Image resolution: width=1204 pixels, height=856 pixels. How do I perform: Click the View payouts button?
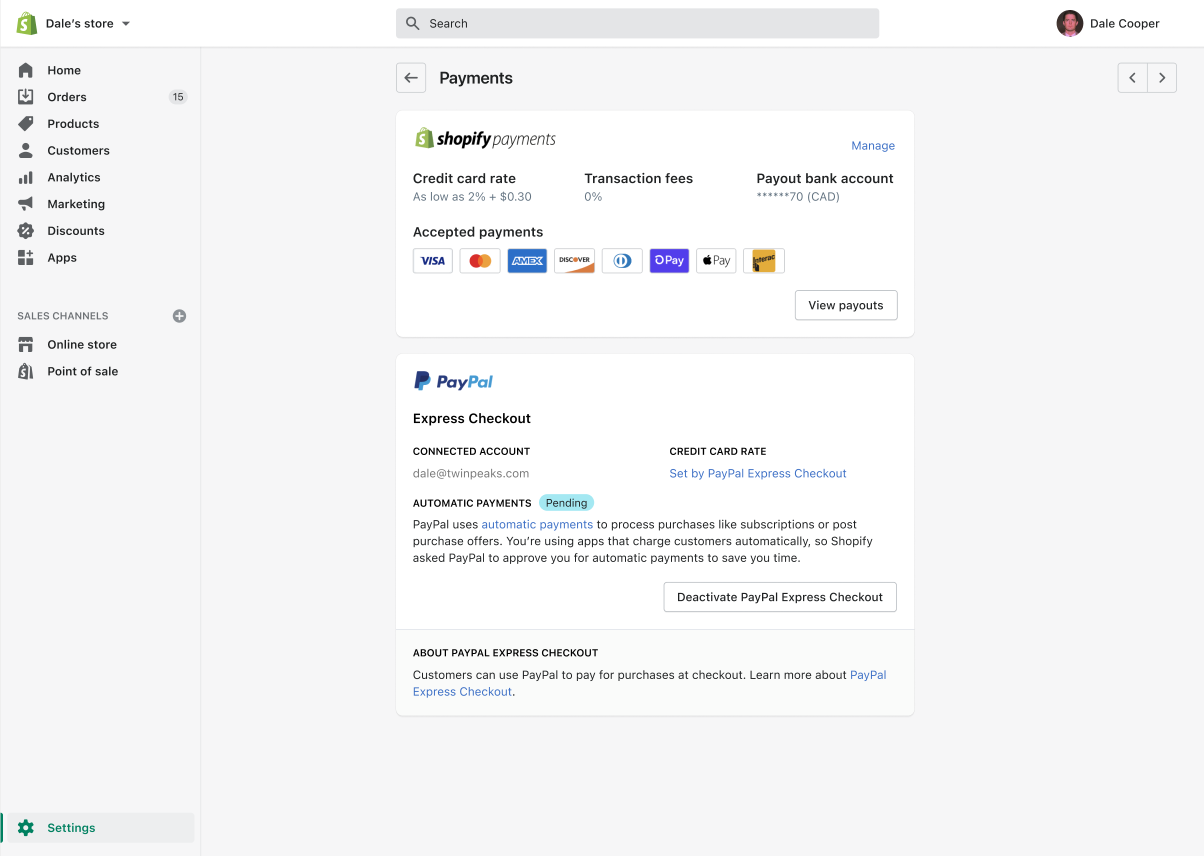tap(846, 305)
